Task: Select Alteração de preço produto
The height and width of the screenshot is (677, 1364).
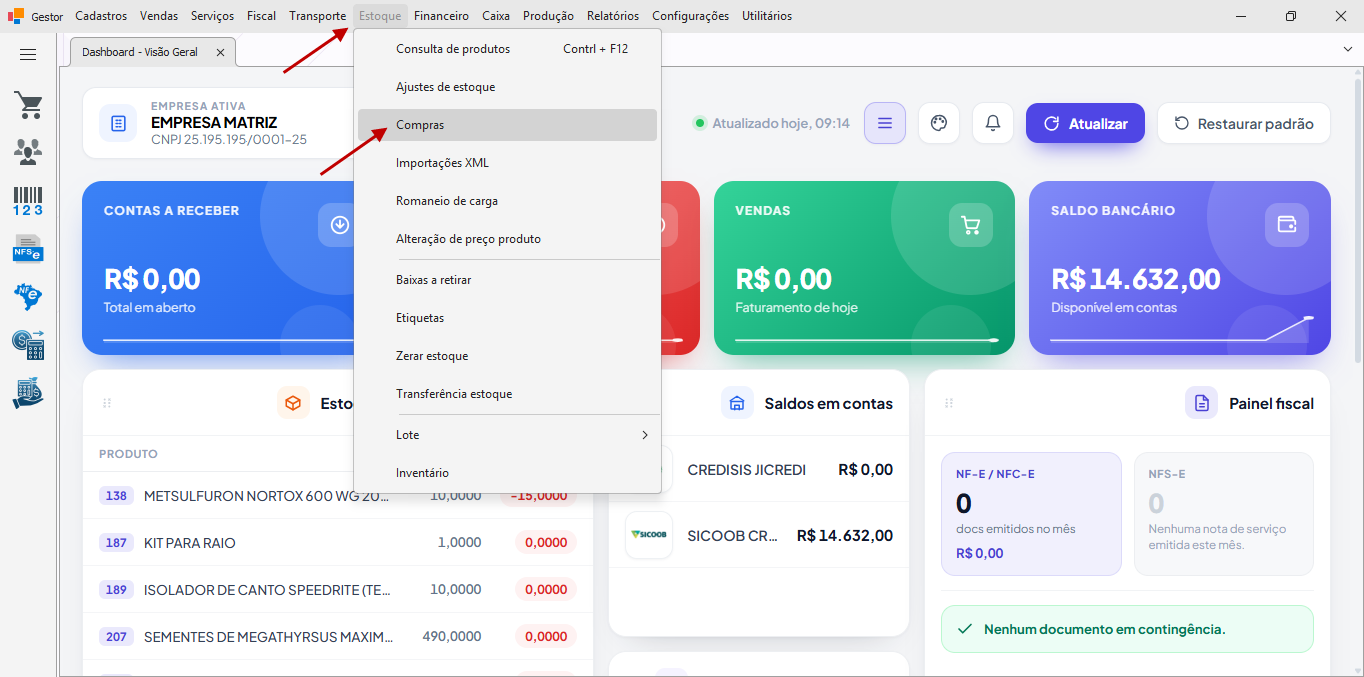Action: 507,239
